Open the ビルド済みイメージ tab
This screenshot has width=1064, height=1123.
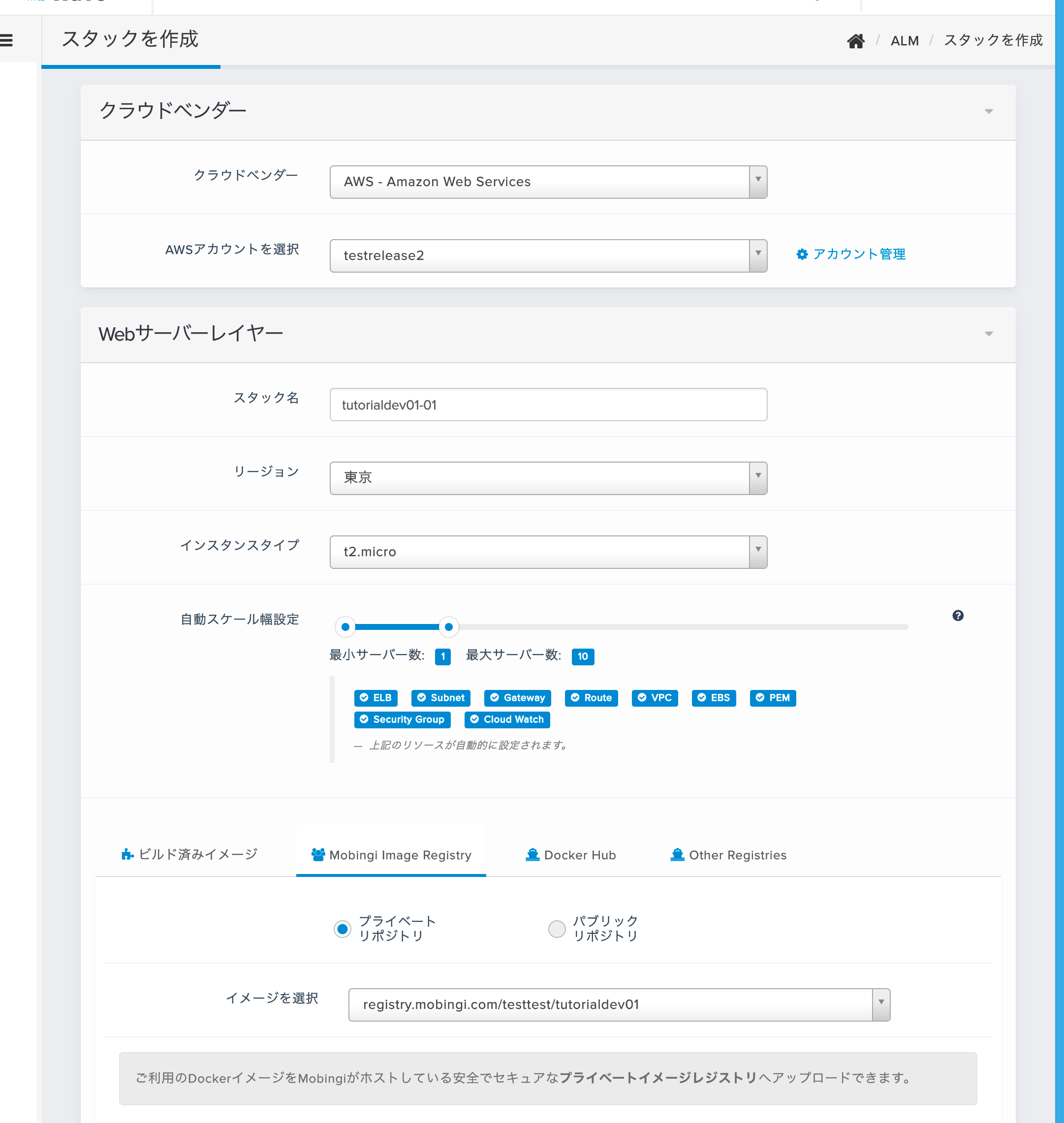tap(190, 854)
